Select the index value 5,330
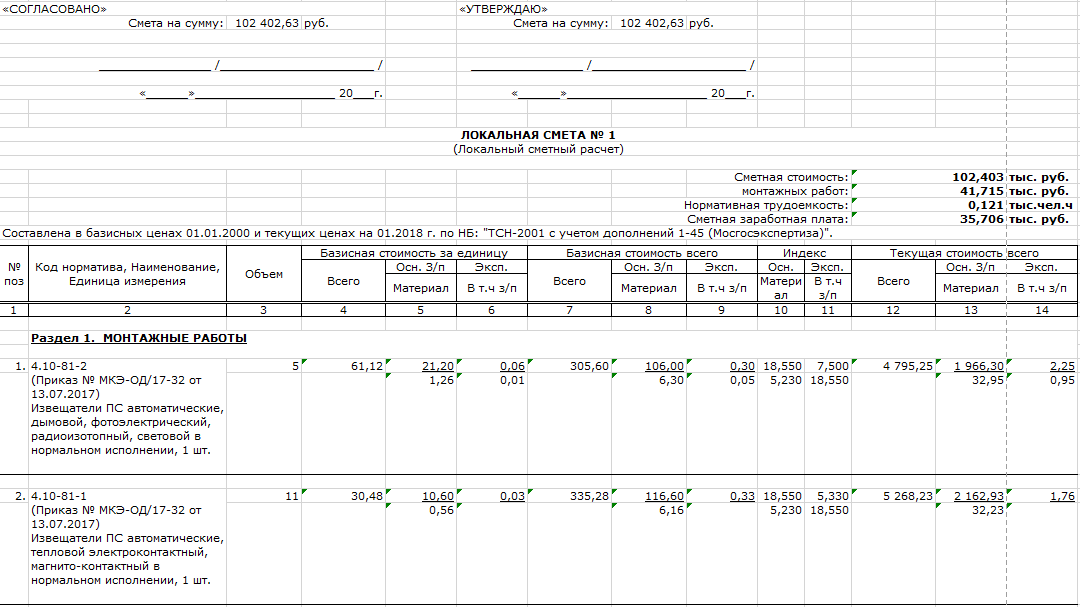The width and height of the screenshot is (1080, 607). click(833, 496)
